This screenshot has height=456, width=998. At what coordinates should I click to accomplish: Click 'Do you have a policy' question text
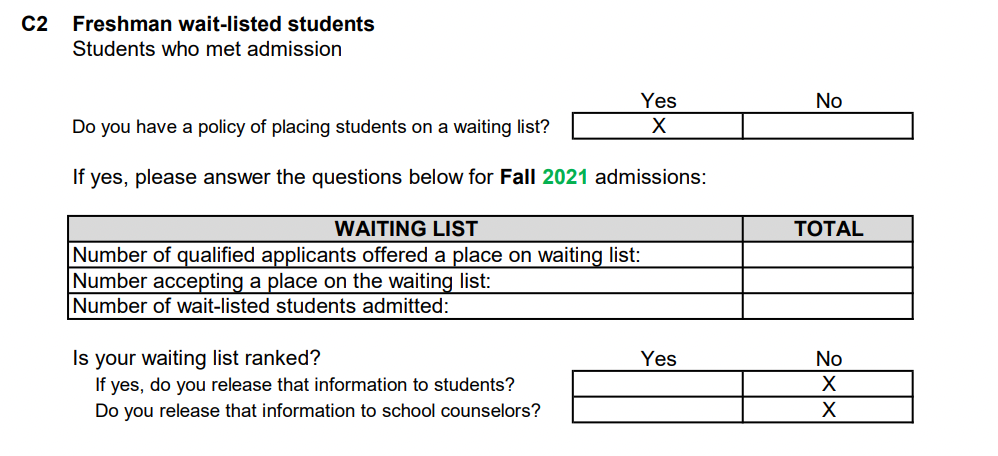[311, 127]
